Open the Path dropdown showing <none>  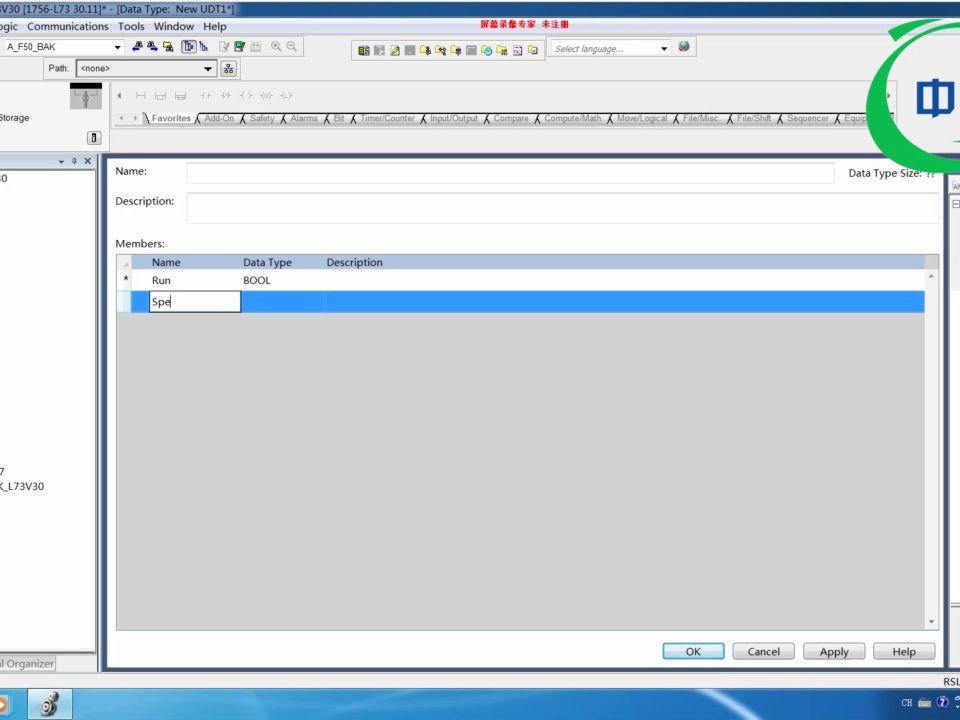click(x=208, y=69)
